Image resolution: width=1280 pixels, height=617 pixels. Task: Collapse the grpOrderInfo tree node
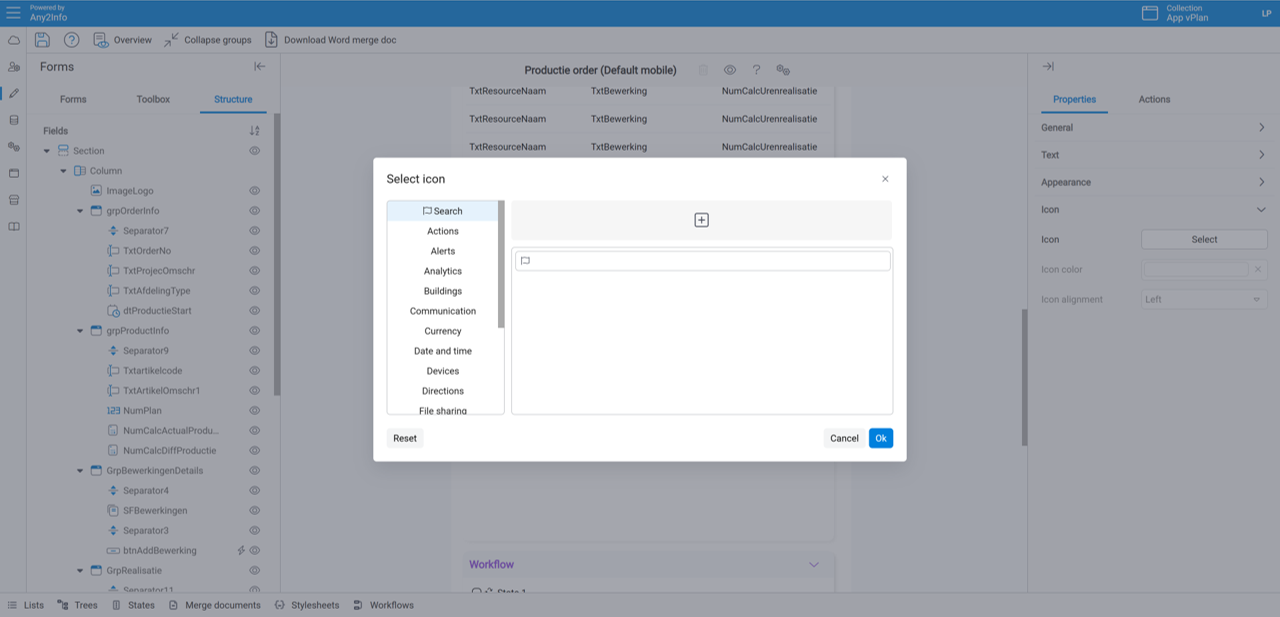(81, 211)
